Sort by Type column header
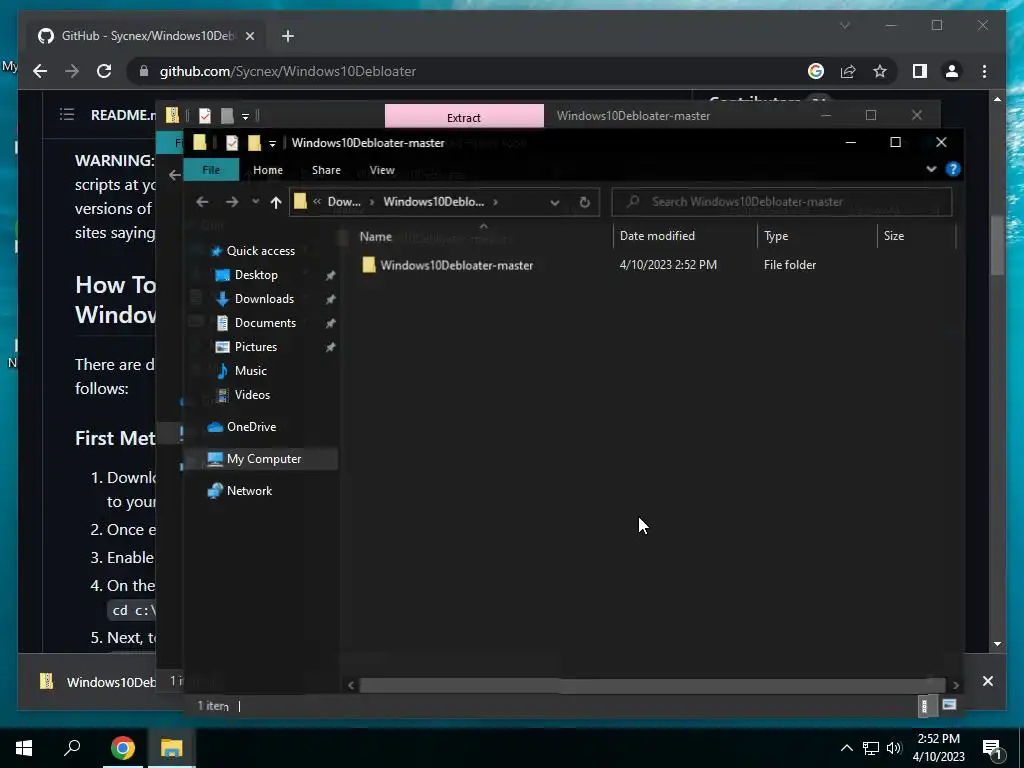 coord(776,236)
